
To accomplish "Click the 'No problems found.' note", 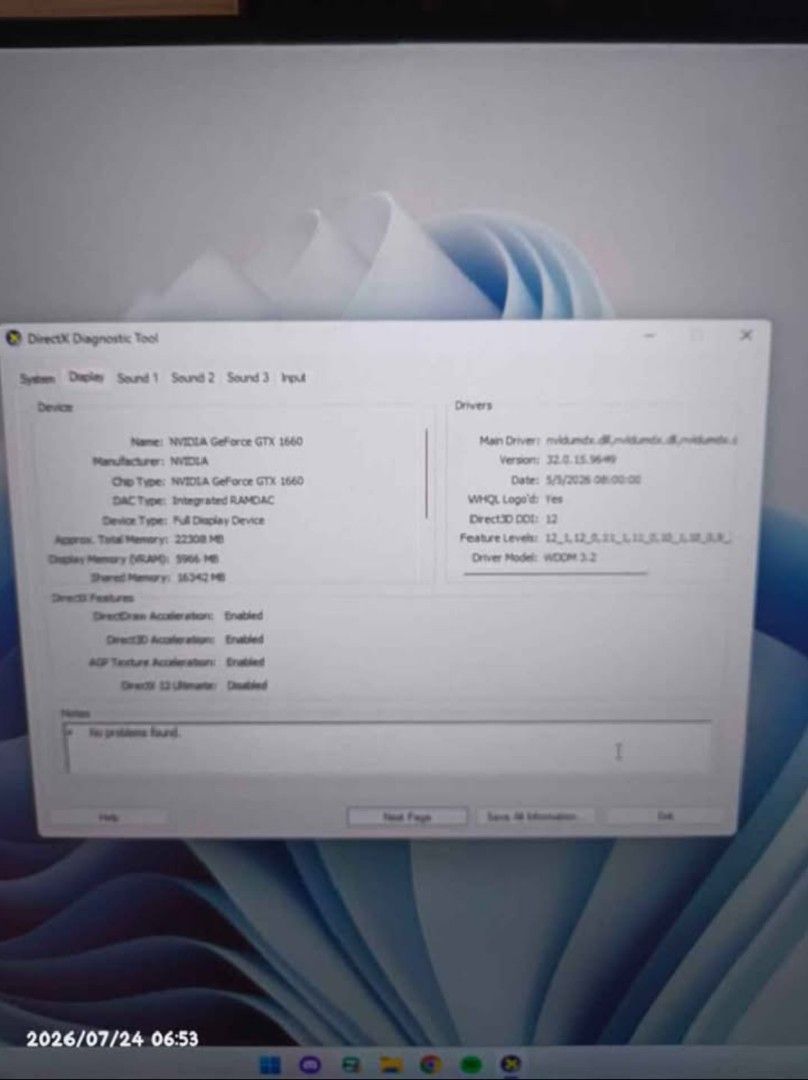I will click(x=134, y=732).
